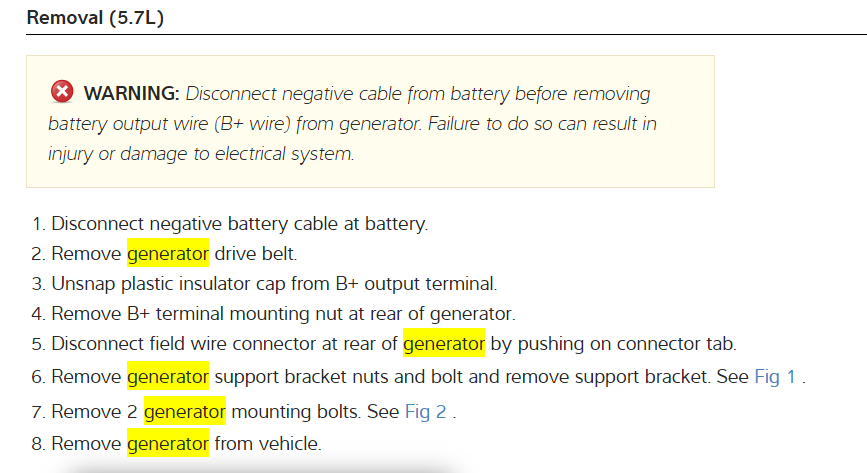
Task: Open the Fig 2 link
Action: click(426, 411)
